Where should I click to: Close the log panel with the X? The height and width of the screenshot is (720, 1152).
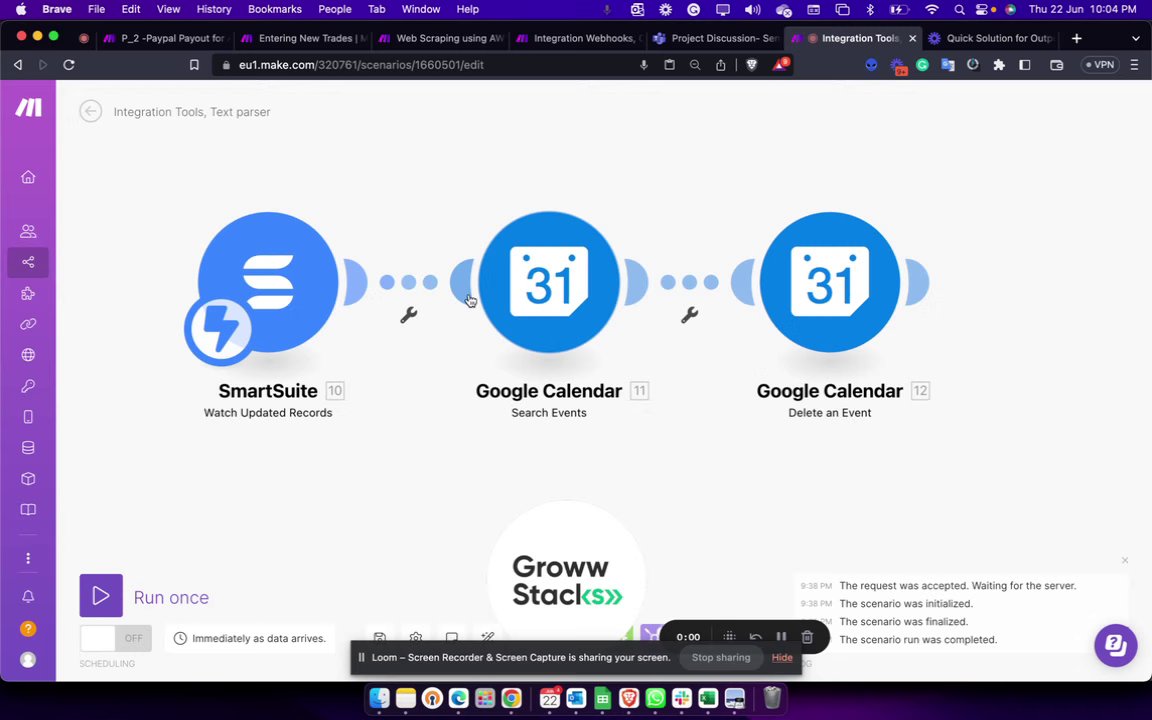[1125, 561]
